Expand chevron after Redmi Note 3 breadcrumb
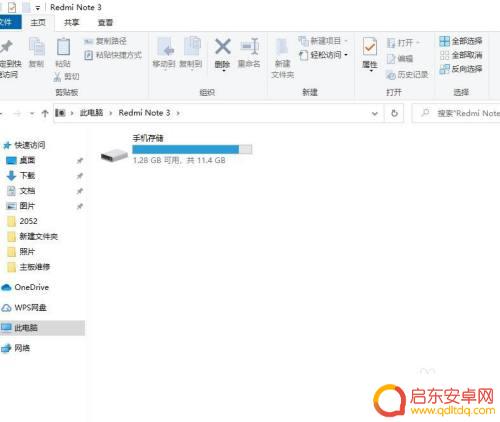500x422 pixels. pos(178,113)
